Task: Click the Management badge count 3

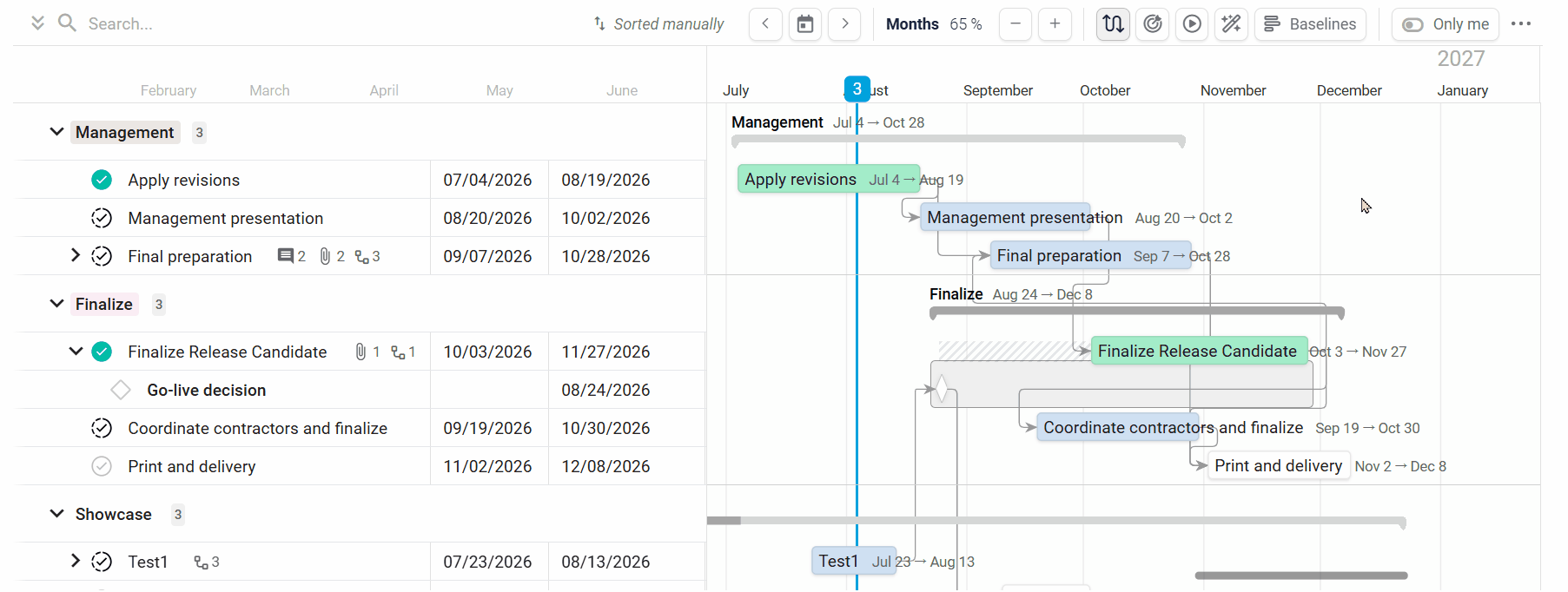Action: pyautogui.click(x=200, y=132)
